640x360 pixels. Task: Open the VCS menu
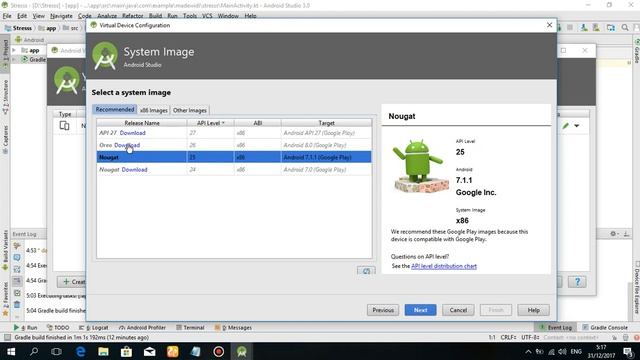click(x=207, y=16)
